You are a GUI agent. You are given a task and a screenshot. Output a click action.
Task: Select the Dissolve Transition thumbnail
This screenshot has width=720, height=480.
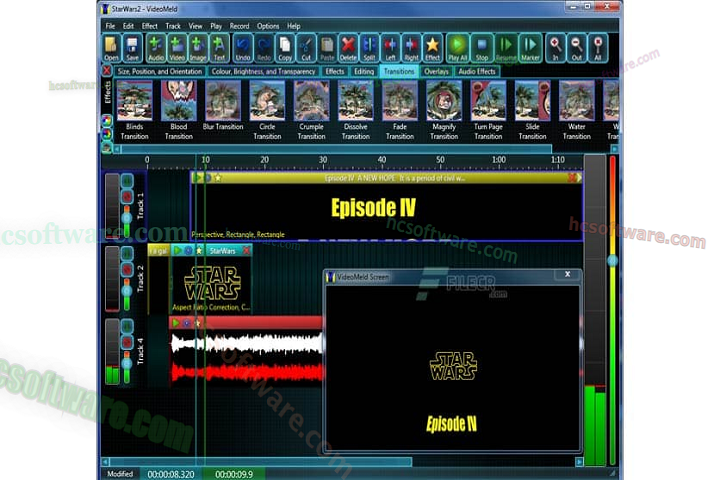pyautogui.click(x=356, y=110)
